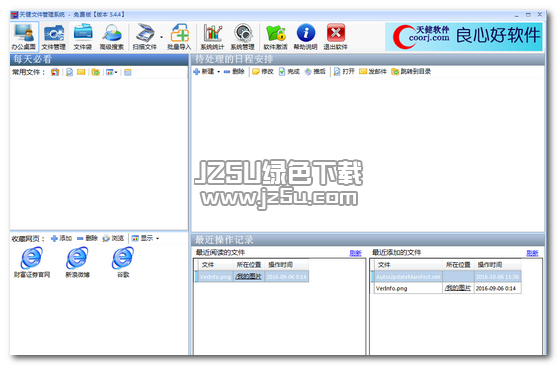Mark schedule 完成 complete
Image resolution: width=558 pixels, height=366 pixels.
tap(289, 72)
